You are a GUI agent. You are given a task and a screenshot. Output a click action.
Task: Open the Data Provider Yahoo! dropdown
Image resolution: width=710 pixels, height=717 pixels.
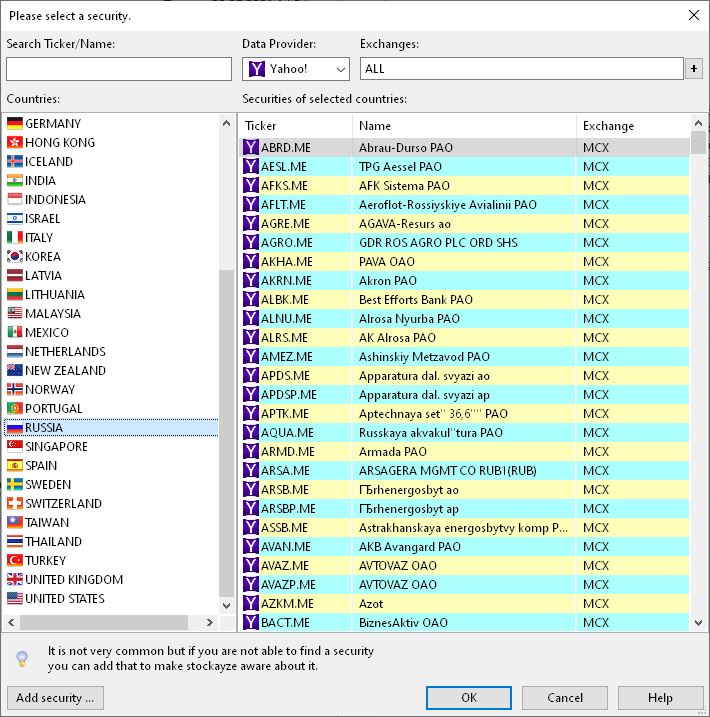point(296,69)
